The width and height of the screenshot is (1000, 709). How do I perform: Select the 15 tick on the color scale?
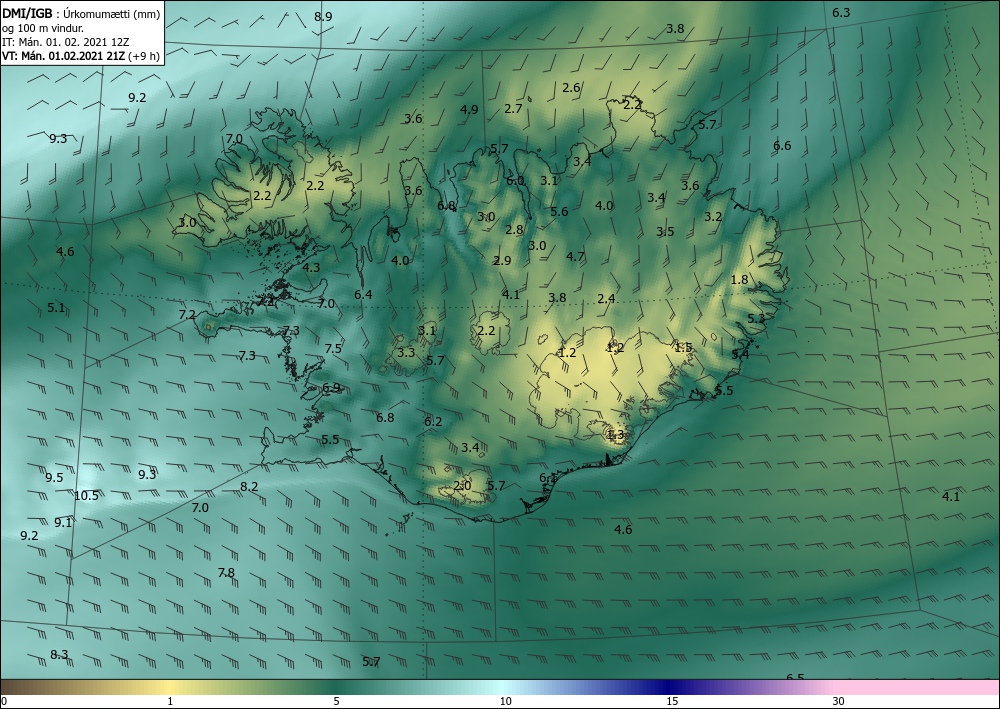click(x=672, y=701)
